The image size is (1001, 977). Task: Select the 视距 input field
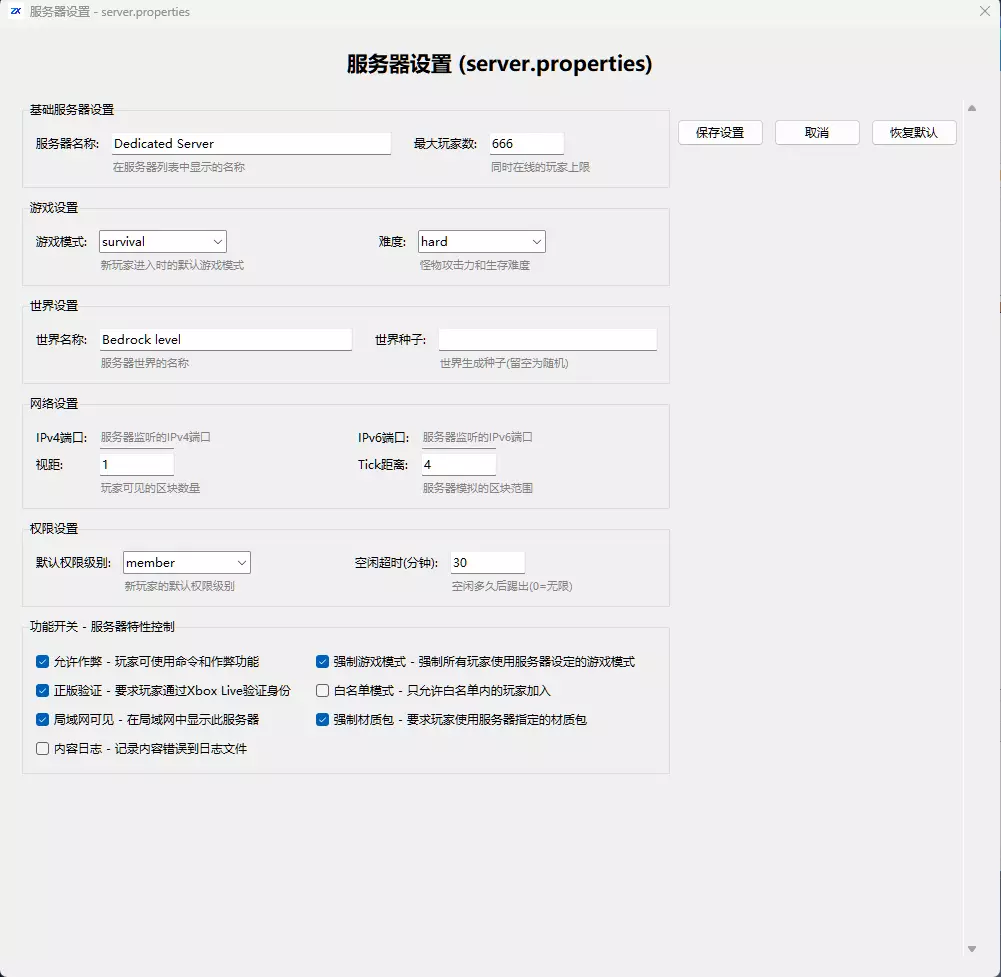(137, 465)
